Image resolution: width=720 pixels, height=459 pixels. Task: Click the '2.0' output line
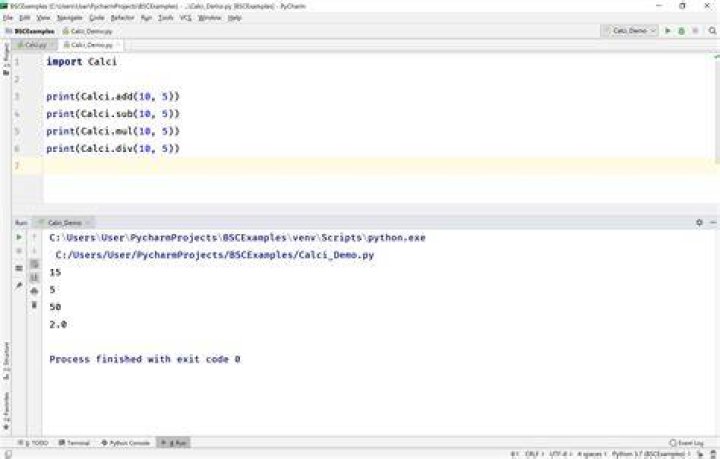click(58, 324)
